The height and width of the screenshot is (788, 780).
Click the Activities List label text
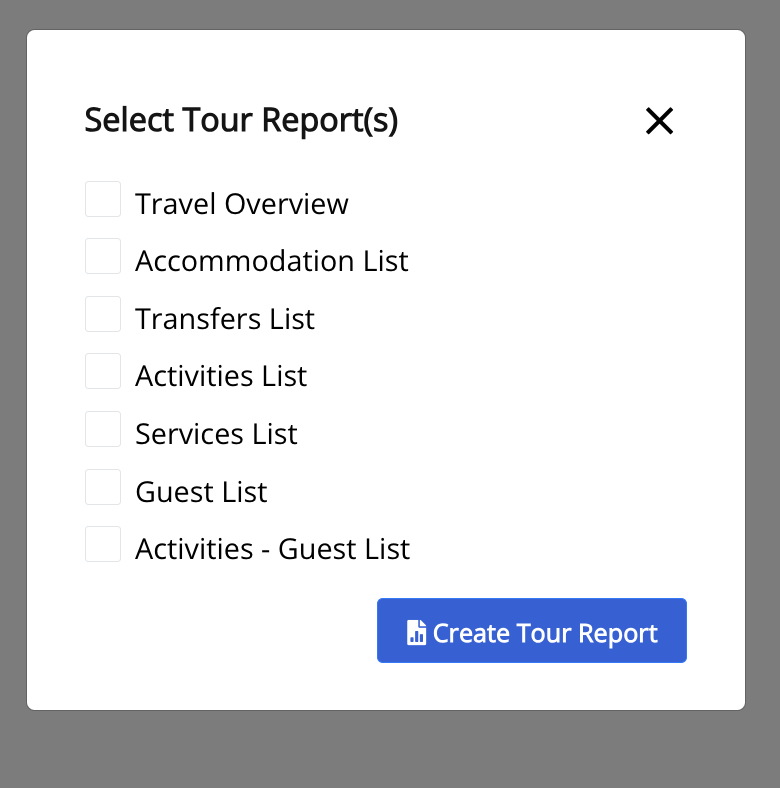(x=221, y=376)
